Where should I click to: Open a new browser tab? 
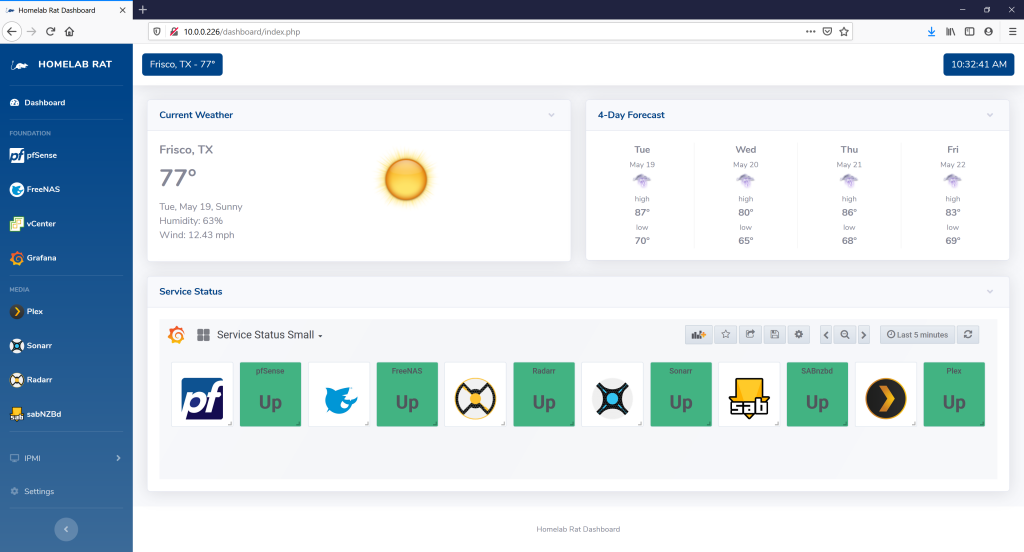pyautogui.click(x=143, y=10)
